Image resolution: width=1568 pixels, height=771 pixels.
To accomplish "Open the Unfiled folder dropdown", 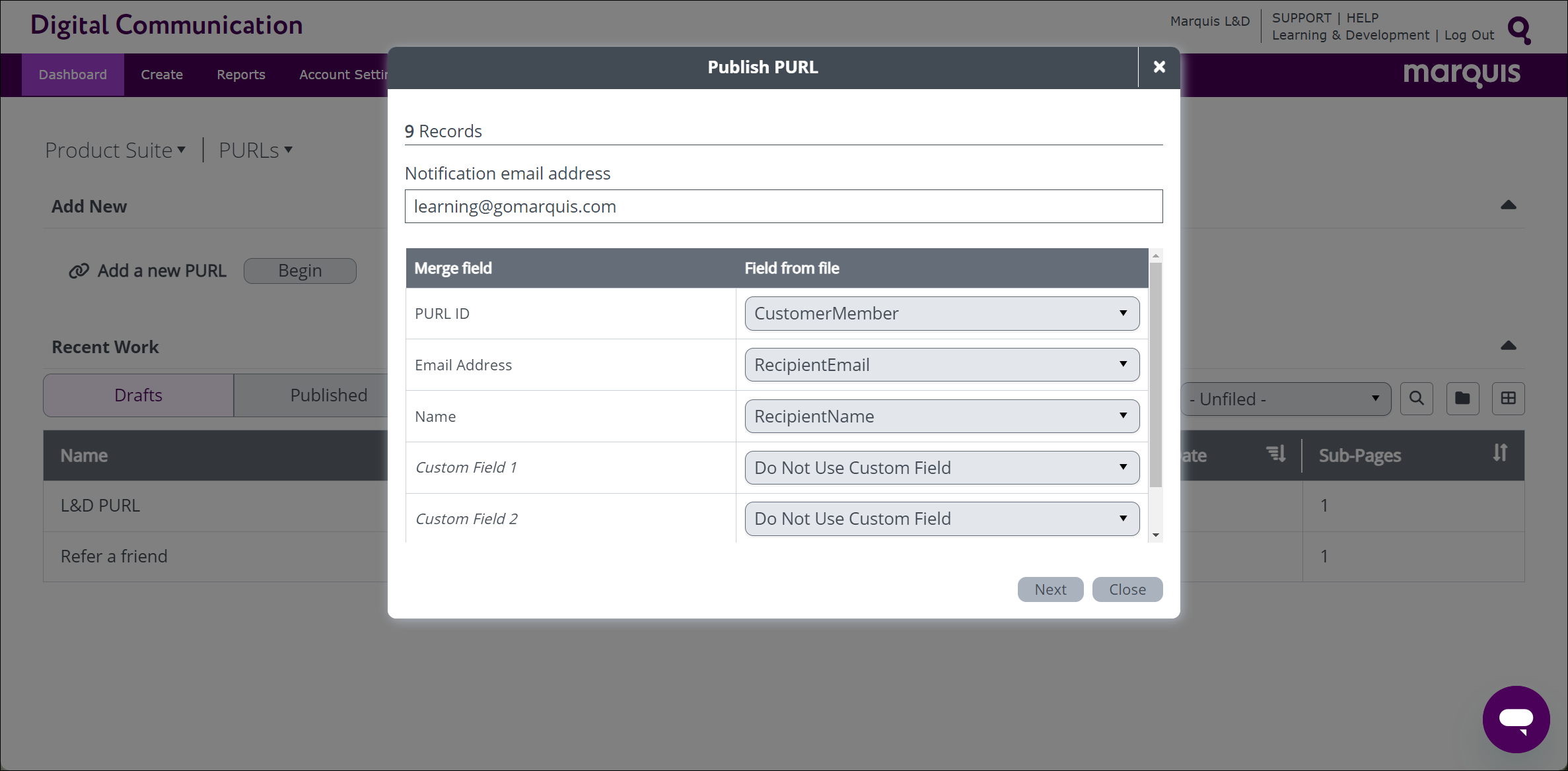I will pyautogui.click(x=1285, y=399).
